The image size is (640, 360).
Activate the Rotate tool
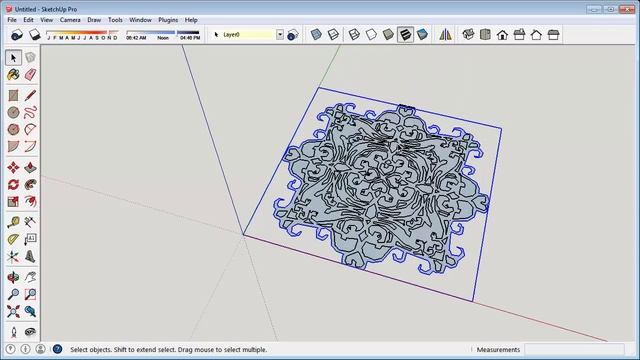(x=13, y=184)
